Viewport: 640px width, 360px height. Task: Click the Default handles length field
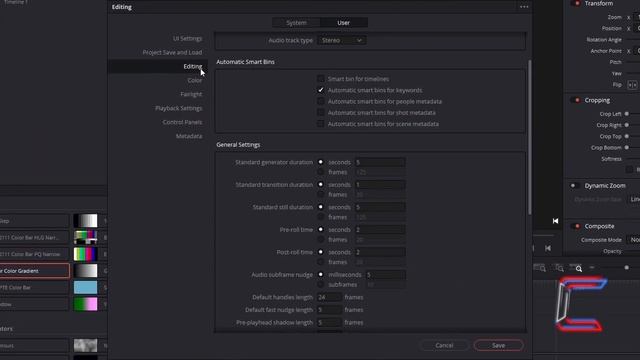pyautogui.click(x=329, y=297)
